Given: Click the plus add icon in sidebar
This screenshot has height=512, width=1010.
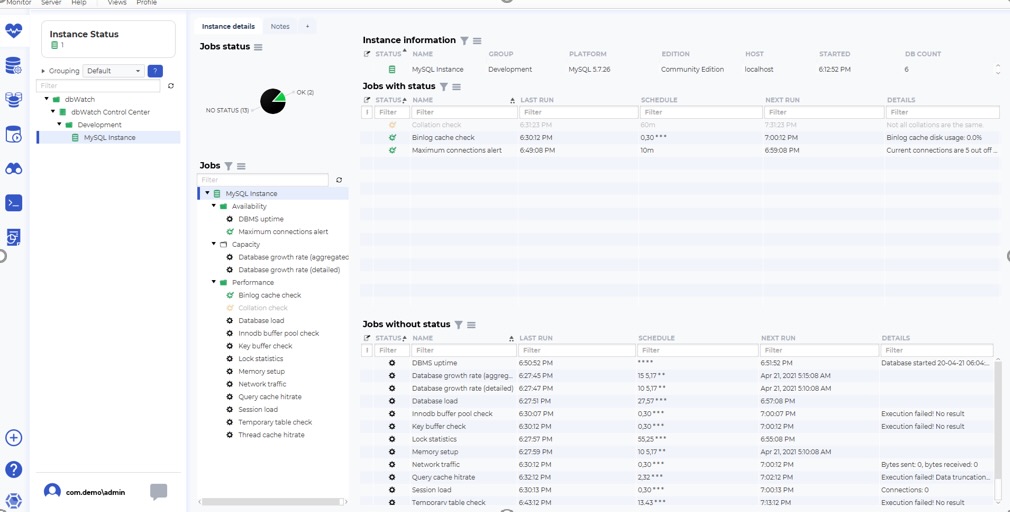Looking at the screenshot, I should [x=14, y=438].
